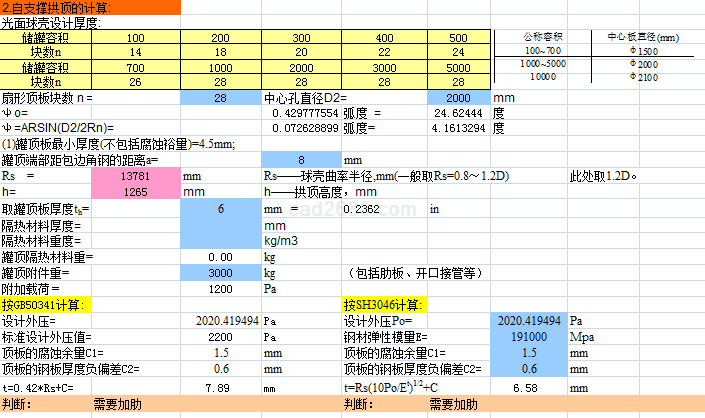Screen dimensions: 705x418
Task: Select the orange title cell 2.自支撑拱顶的计算
Action: (x=90, y=8)
